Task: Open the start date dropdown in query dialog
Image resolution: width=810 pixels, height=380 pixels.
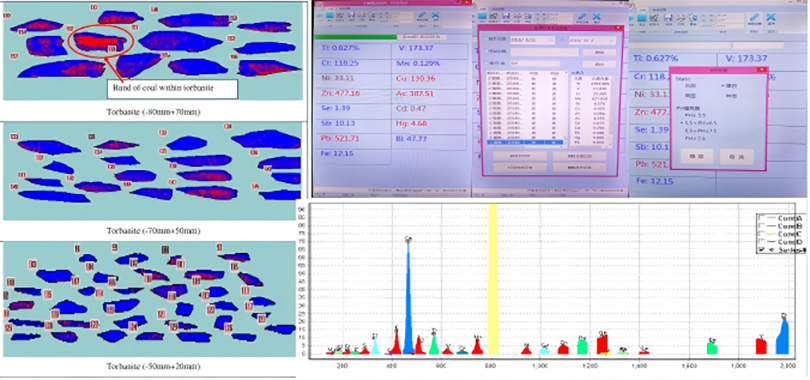Action: pos(550,40)
